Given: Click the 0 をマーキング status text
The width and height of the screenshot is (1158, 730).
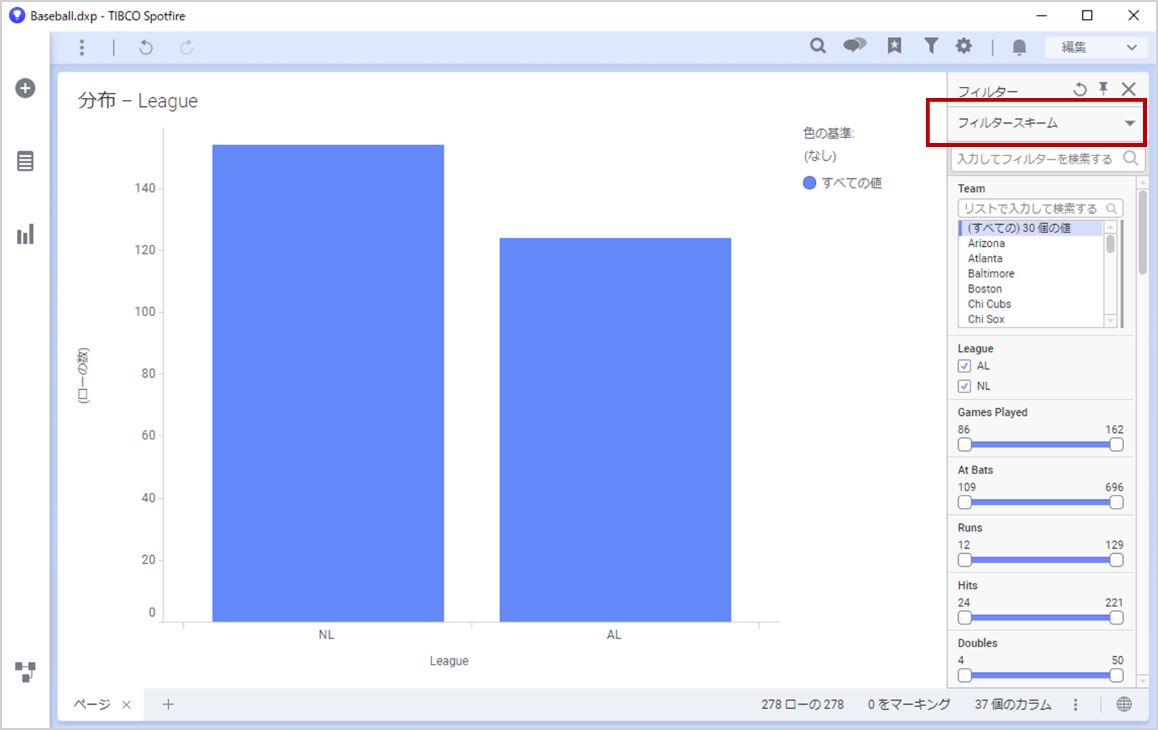Looking at the screenshot, I should 909,704.
